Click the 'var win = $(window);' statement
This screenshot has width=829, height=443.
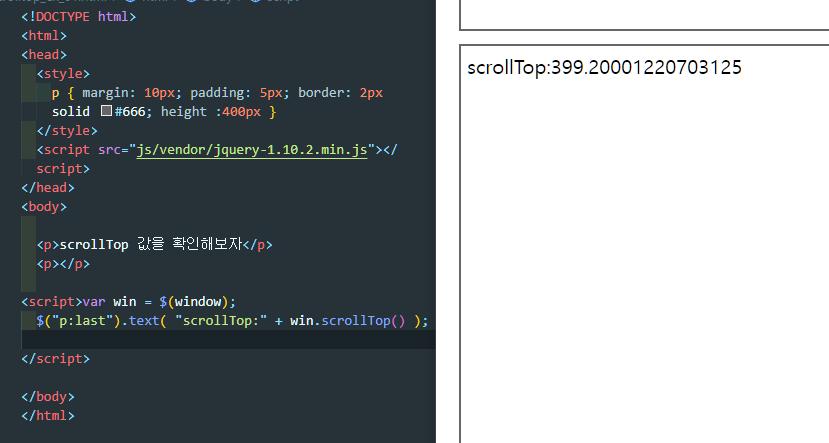pos(159,302)
